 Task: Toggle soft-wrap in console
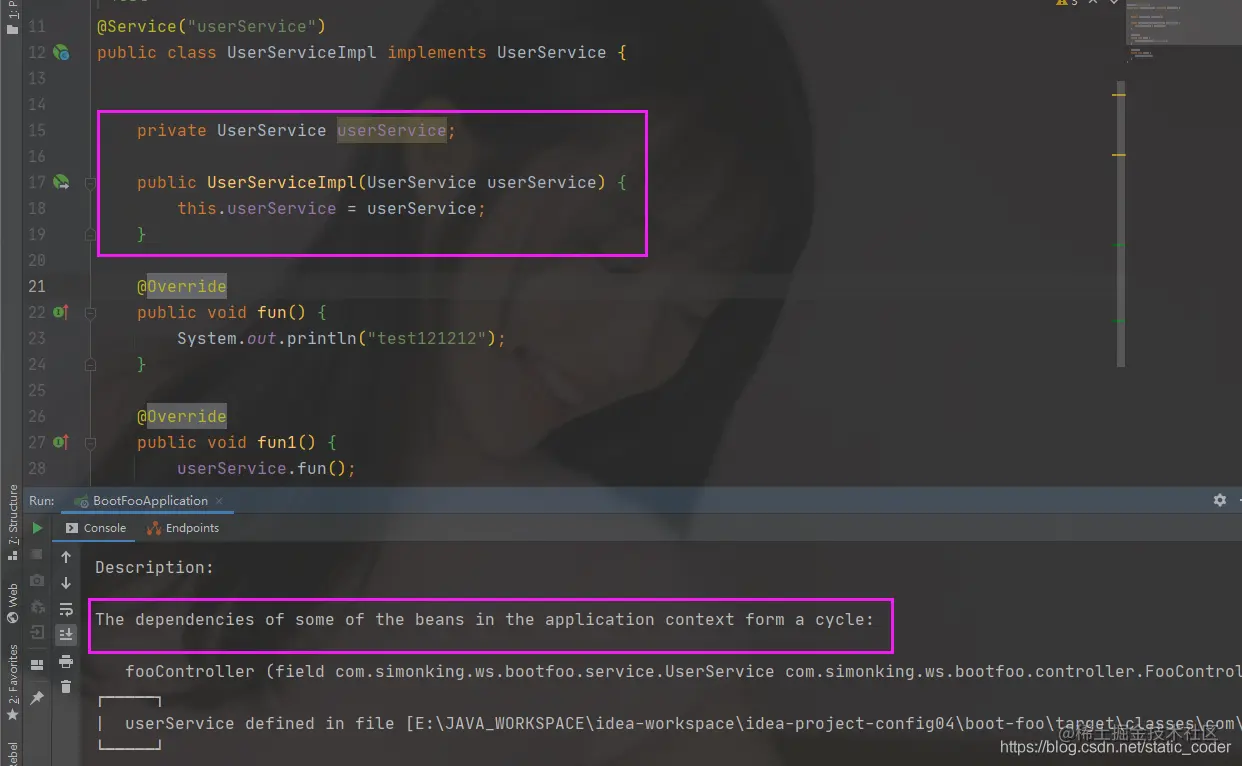coord(66,609)
